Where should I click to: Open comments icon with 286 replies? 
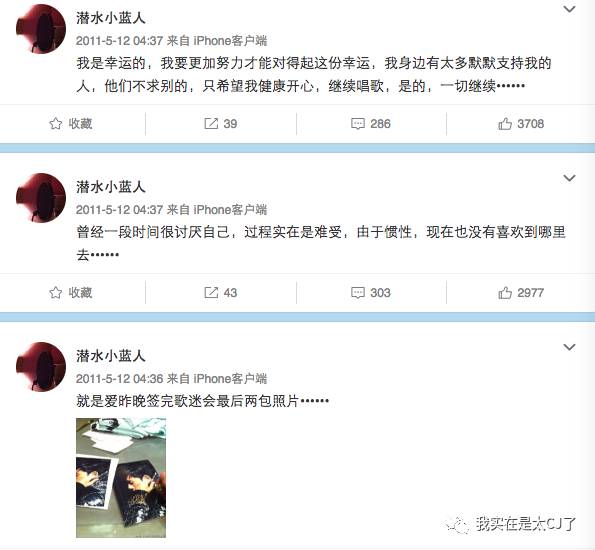click(371, 124)
